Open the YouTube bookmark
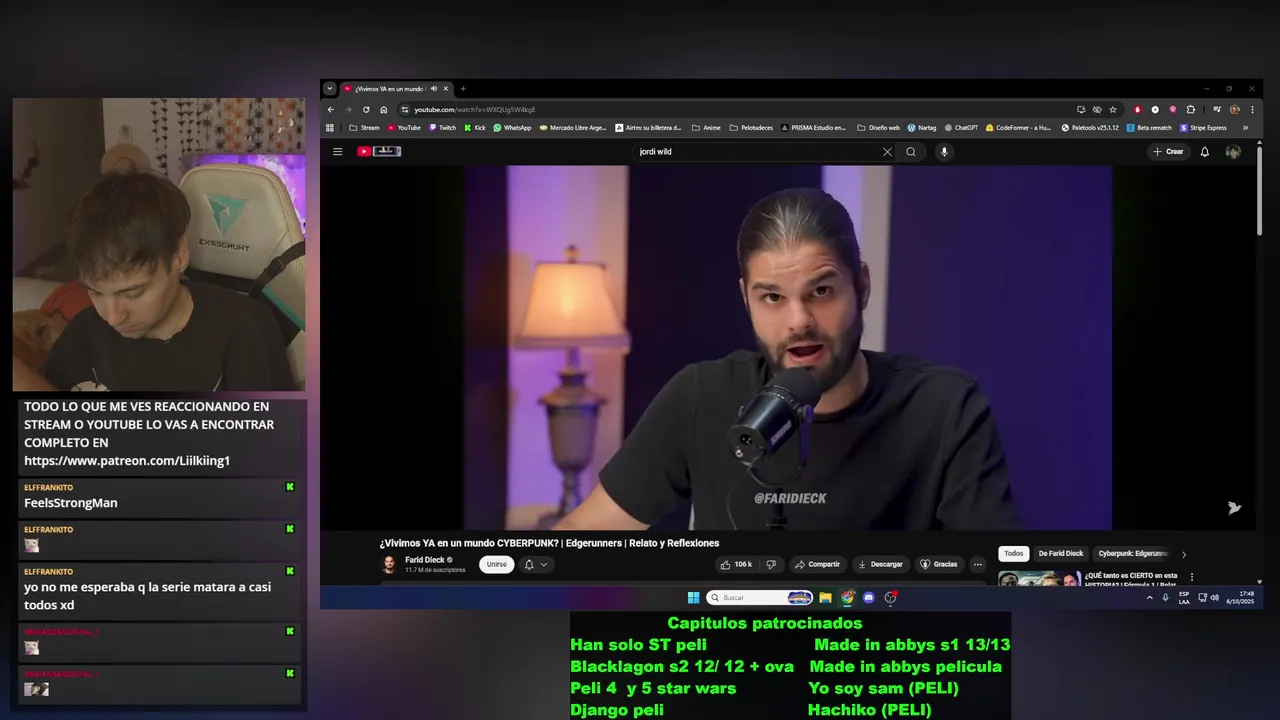The width and height of the screenshot is (1280, 720). click(x=404, y=128)
